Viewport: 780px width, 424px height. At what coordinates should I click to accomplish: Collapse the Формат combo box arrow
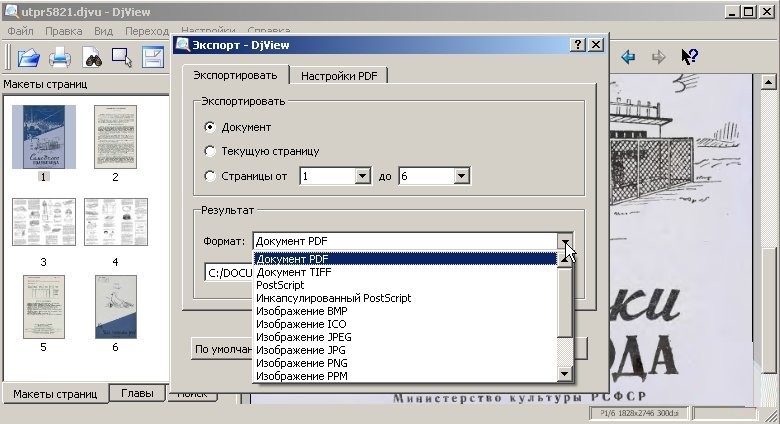tap(566, 241)
